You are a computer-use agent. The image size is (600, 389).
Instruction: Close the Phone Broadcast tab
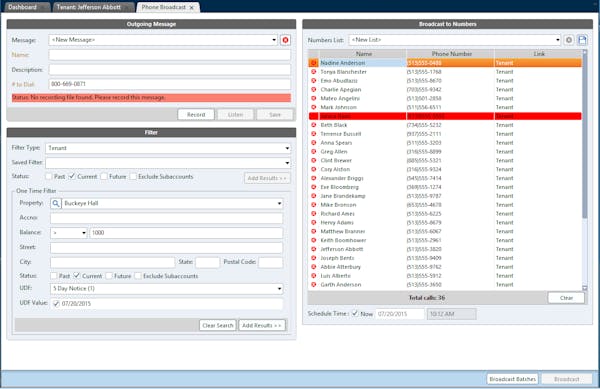tap(192, 7)
